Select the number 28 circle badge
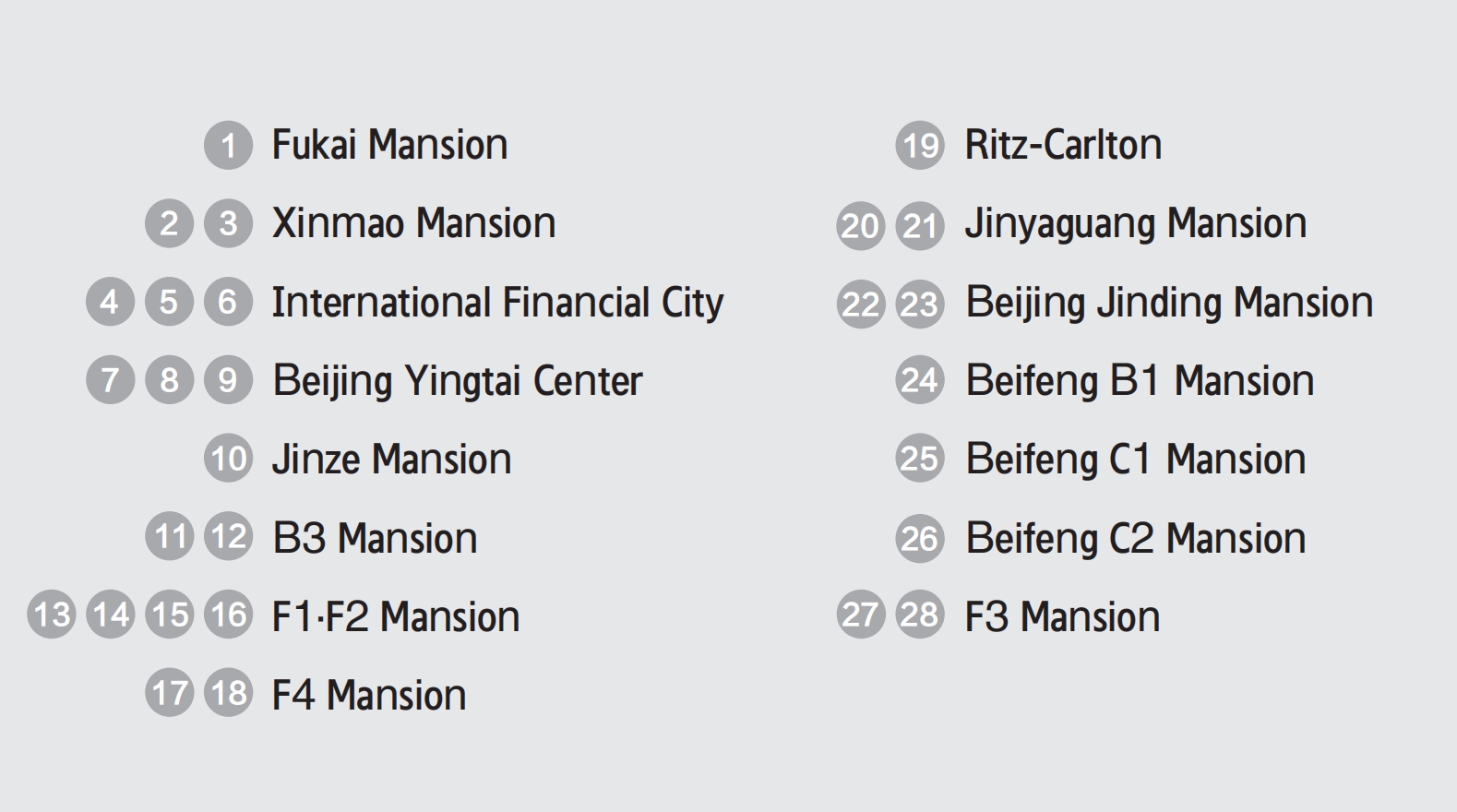 (920, 615)
